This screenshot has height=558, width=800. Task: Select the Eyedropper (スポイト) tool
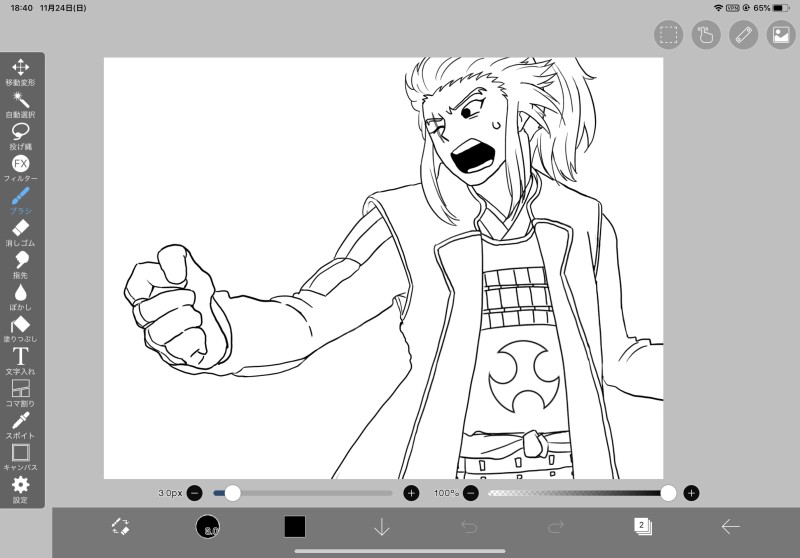20,425
